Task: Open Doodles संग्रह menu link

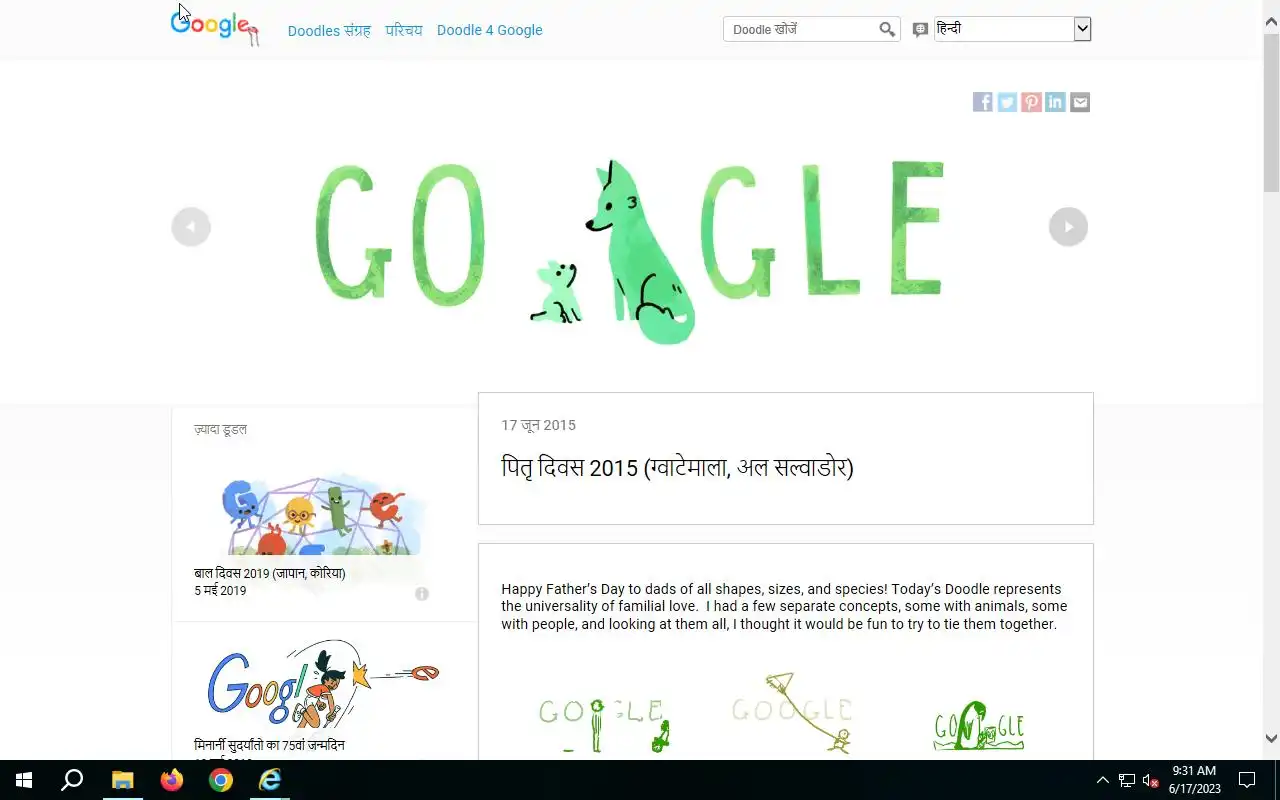Action: coord(329,30)
